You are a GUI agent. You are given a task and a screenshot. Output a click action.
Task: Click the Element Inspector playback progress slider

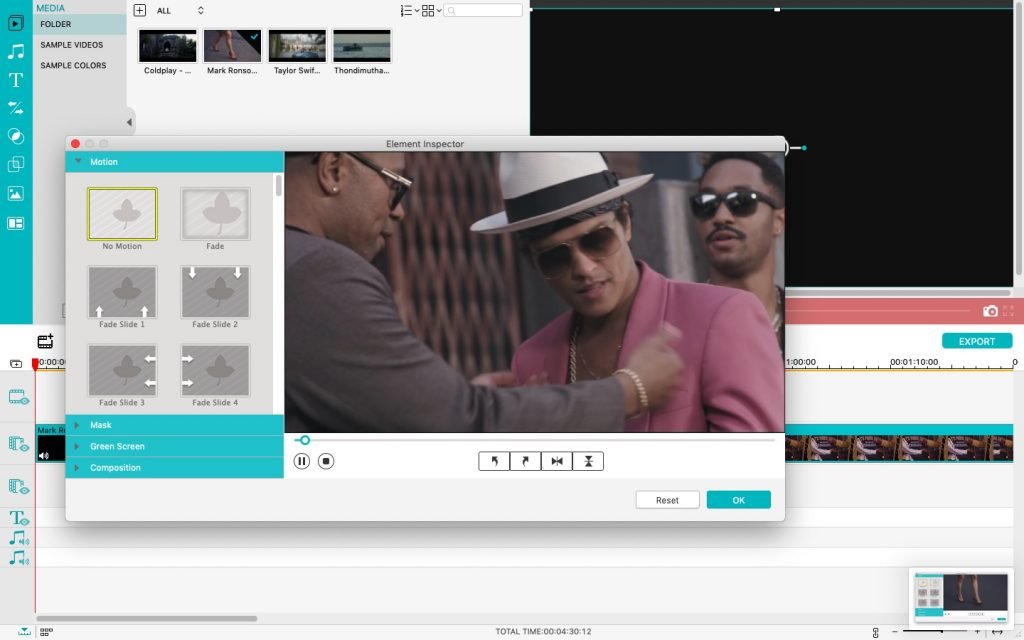(x=534, y=440)
